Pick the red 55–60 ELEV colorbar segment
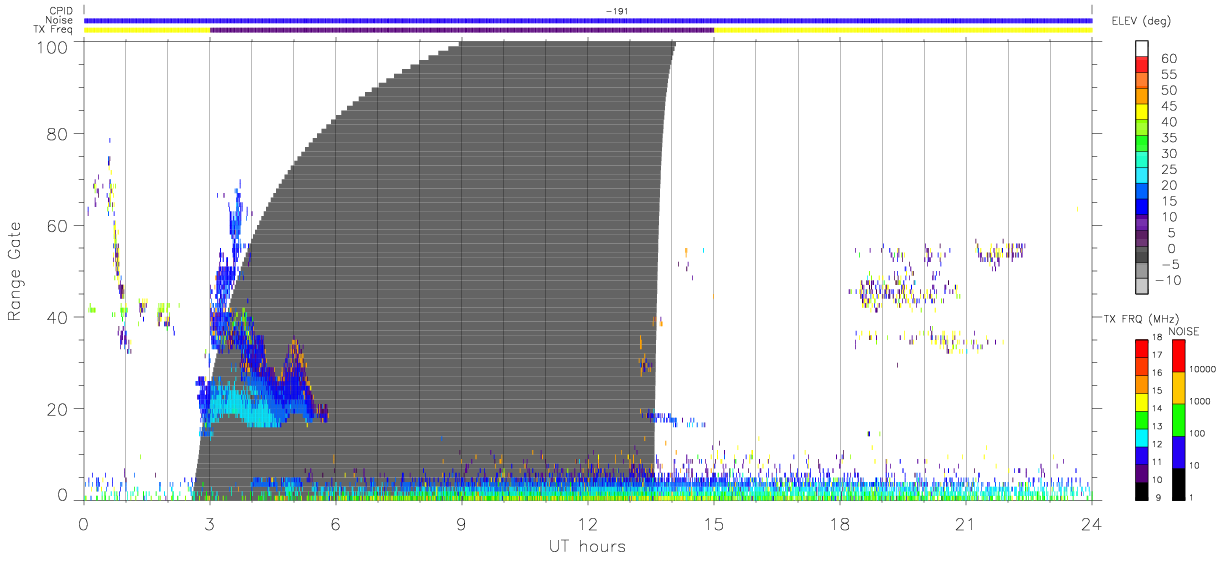 (1142, 66)
